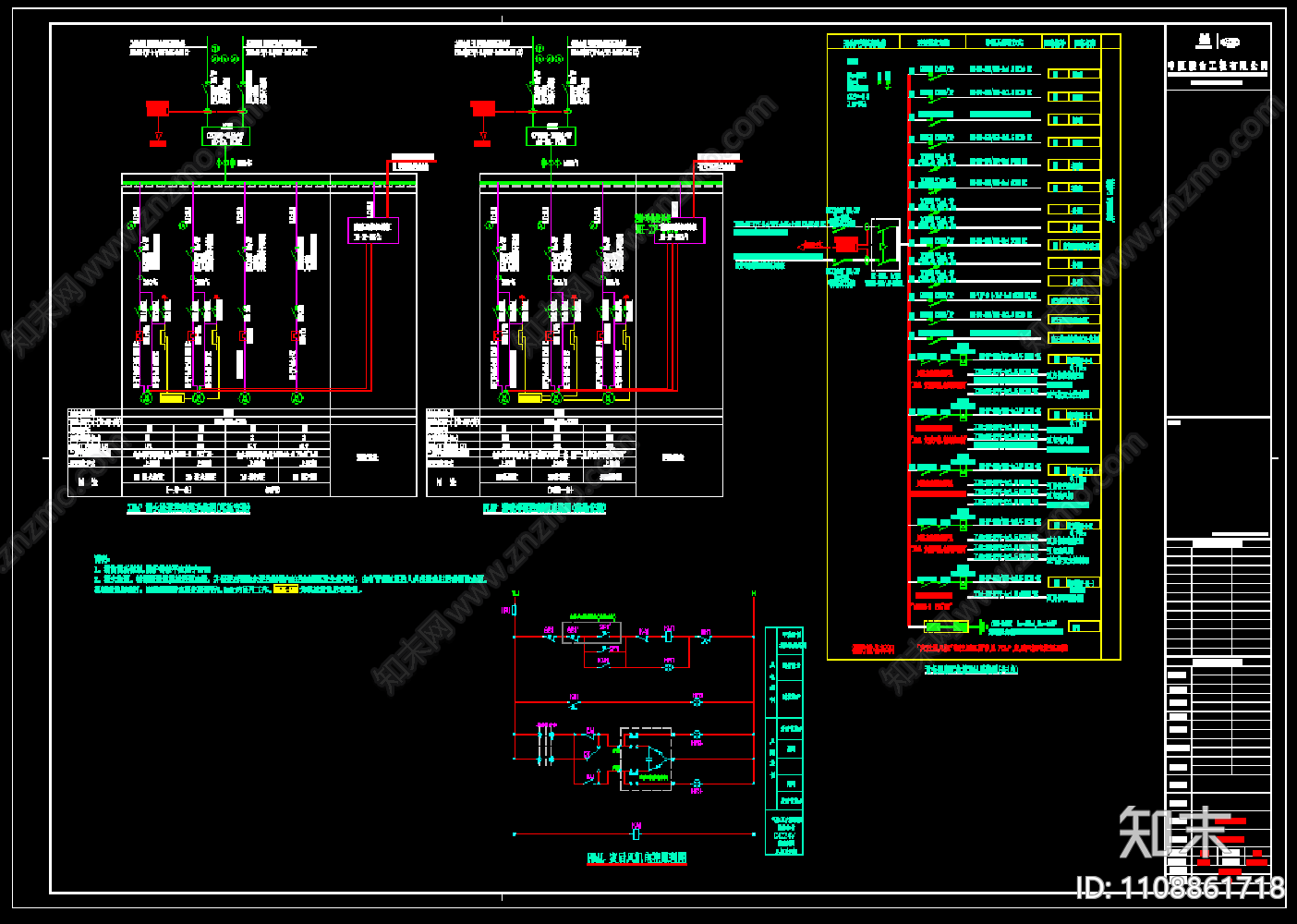Click the yellow header row of right panel
Image resolution: width=1297 pixels, height=924 pixels.
click(x=974, y=43)
